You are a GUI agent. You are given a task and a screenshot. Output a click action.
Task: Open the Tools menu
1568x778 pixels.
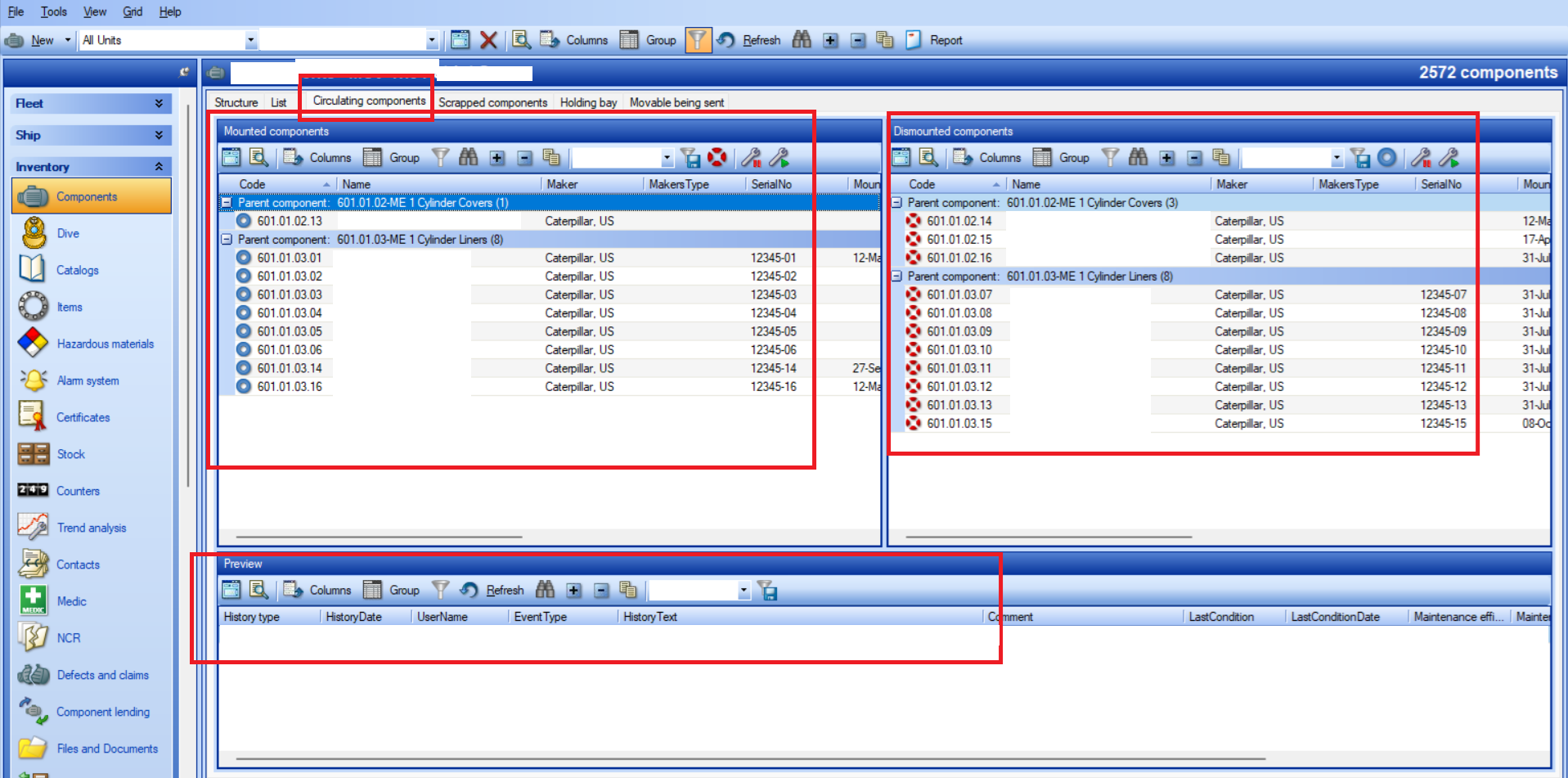coord(53,11)
